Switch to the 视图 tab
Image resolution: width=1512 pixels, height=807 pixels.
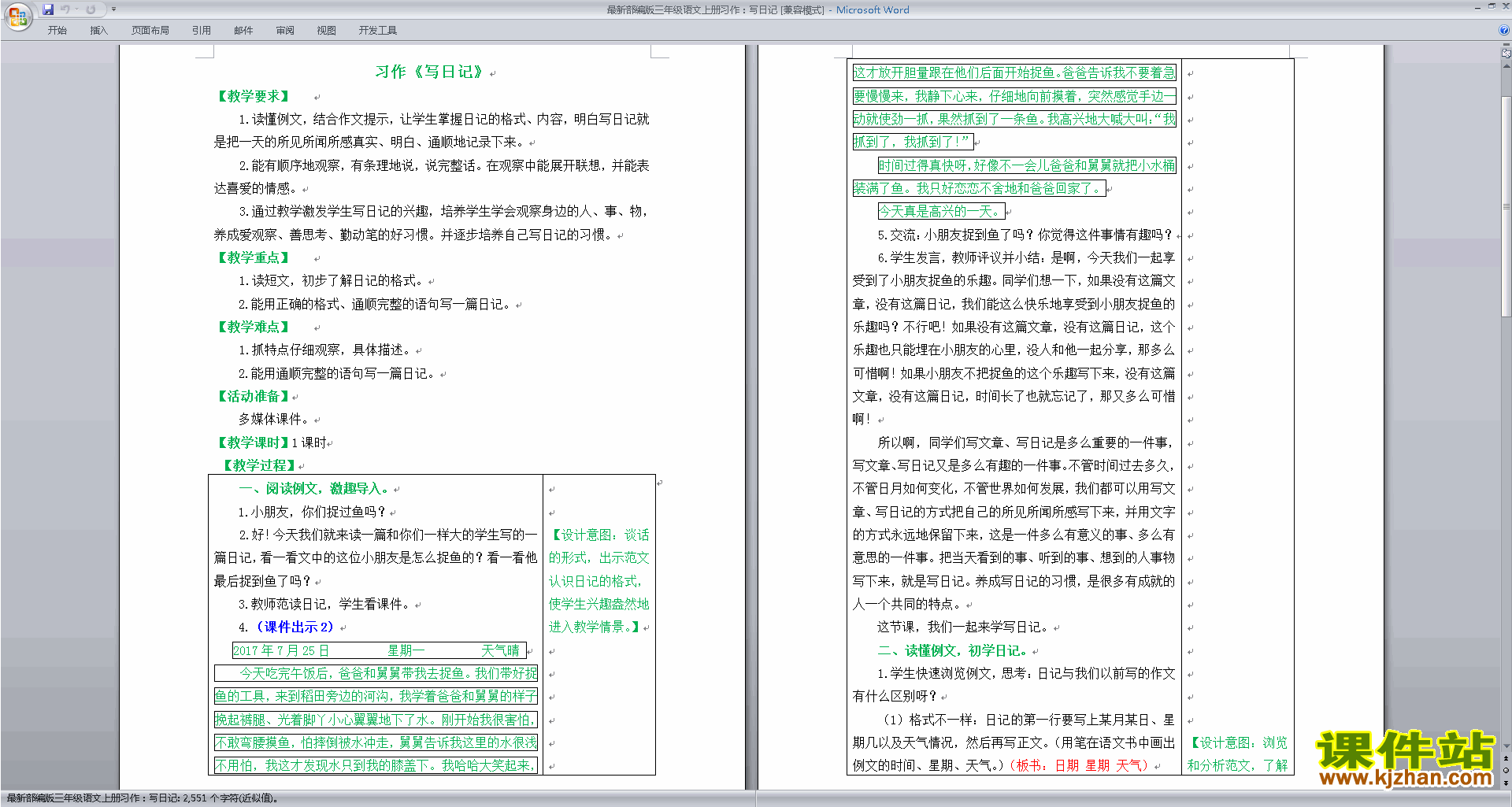coord(327,31)
